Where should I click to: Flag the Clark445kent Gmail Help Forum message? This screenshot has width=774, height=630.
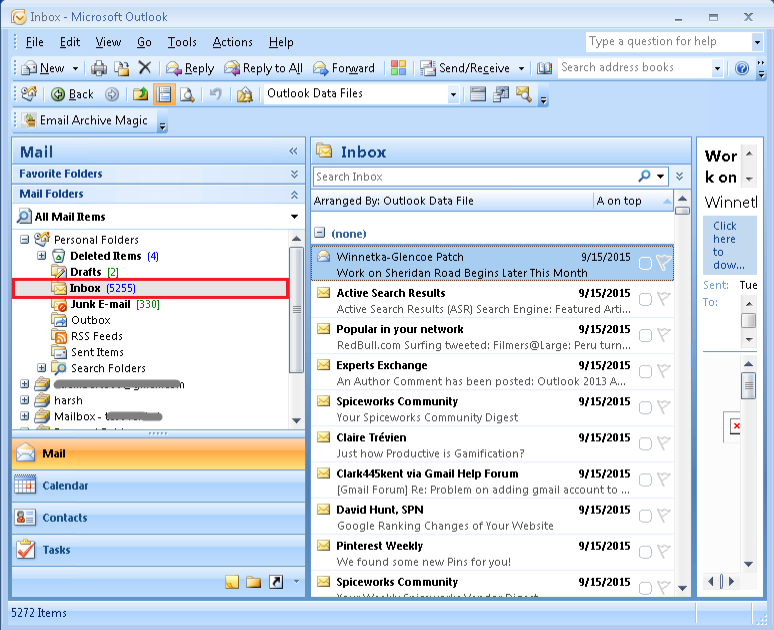pyautogui.click(x=664, y=479)
